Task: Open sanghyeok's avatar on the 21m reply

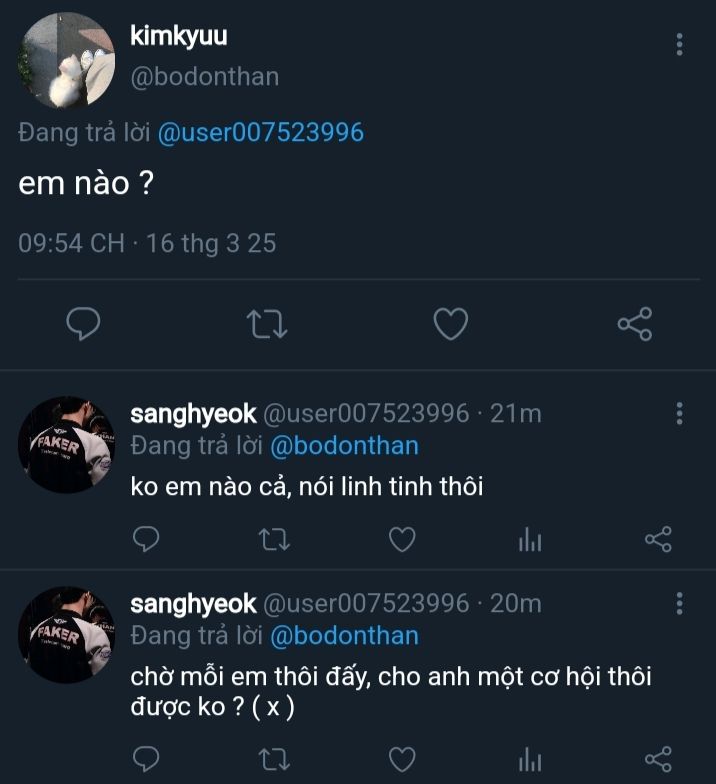Action: coord(67,444)
